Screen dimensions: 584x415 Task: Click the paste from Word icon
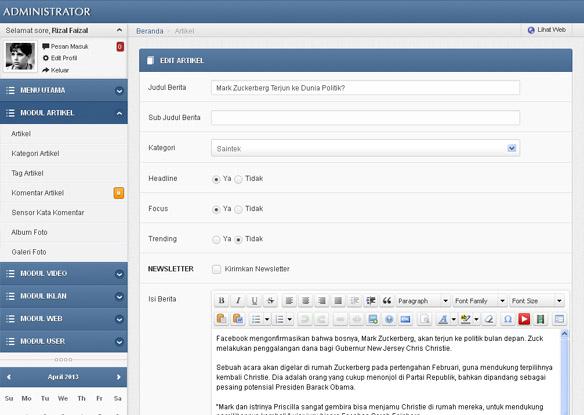pyautogui.click(x=238, y=319)
